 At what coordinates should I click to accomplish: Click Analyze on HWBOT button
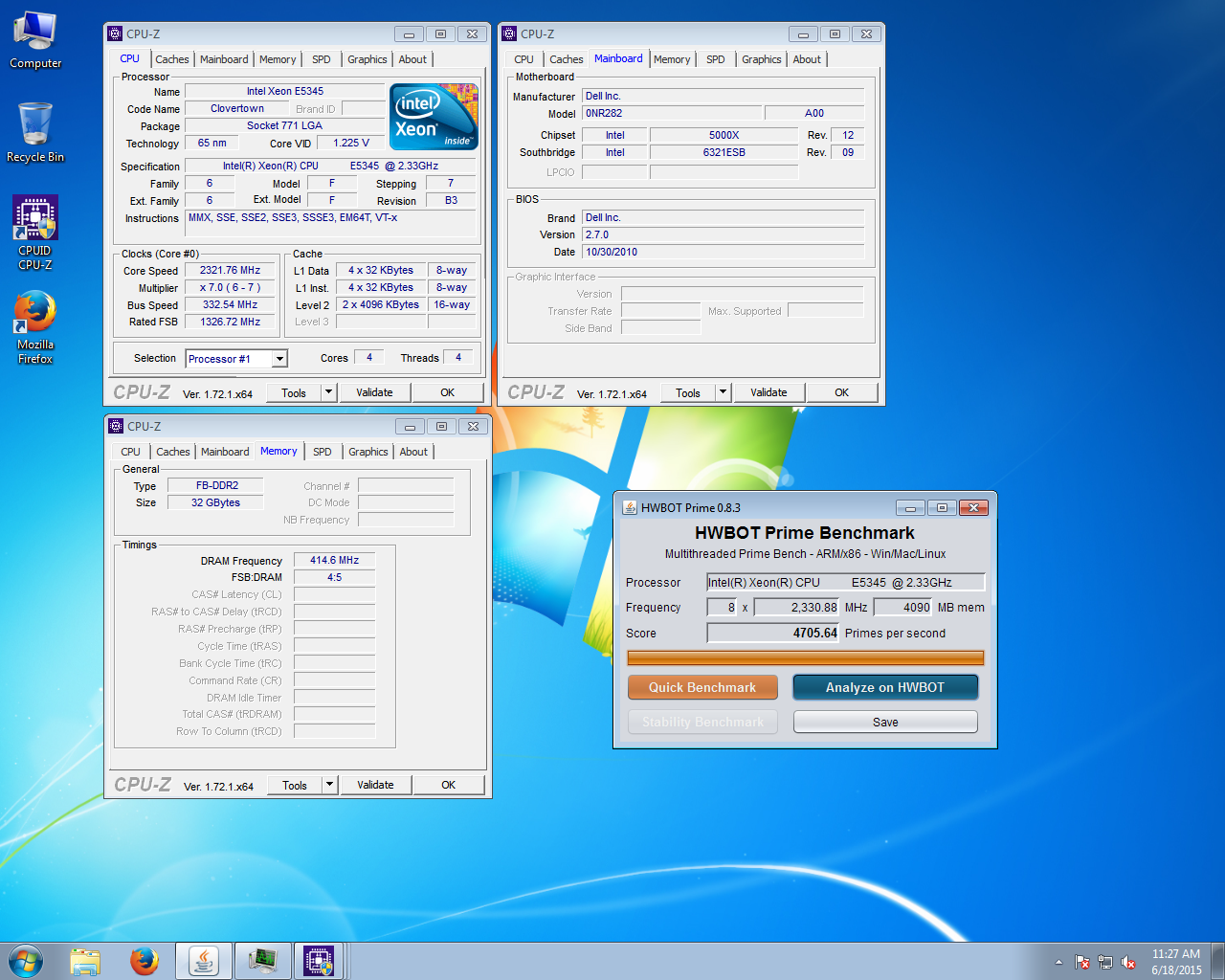coord(885,687)
